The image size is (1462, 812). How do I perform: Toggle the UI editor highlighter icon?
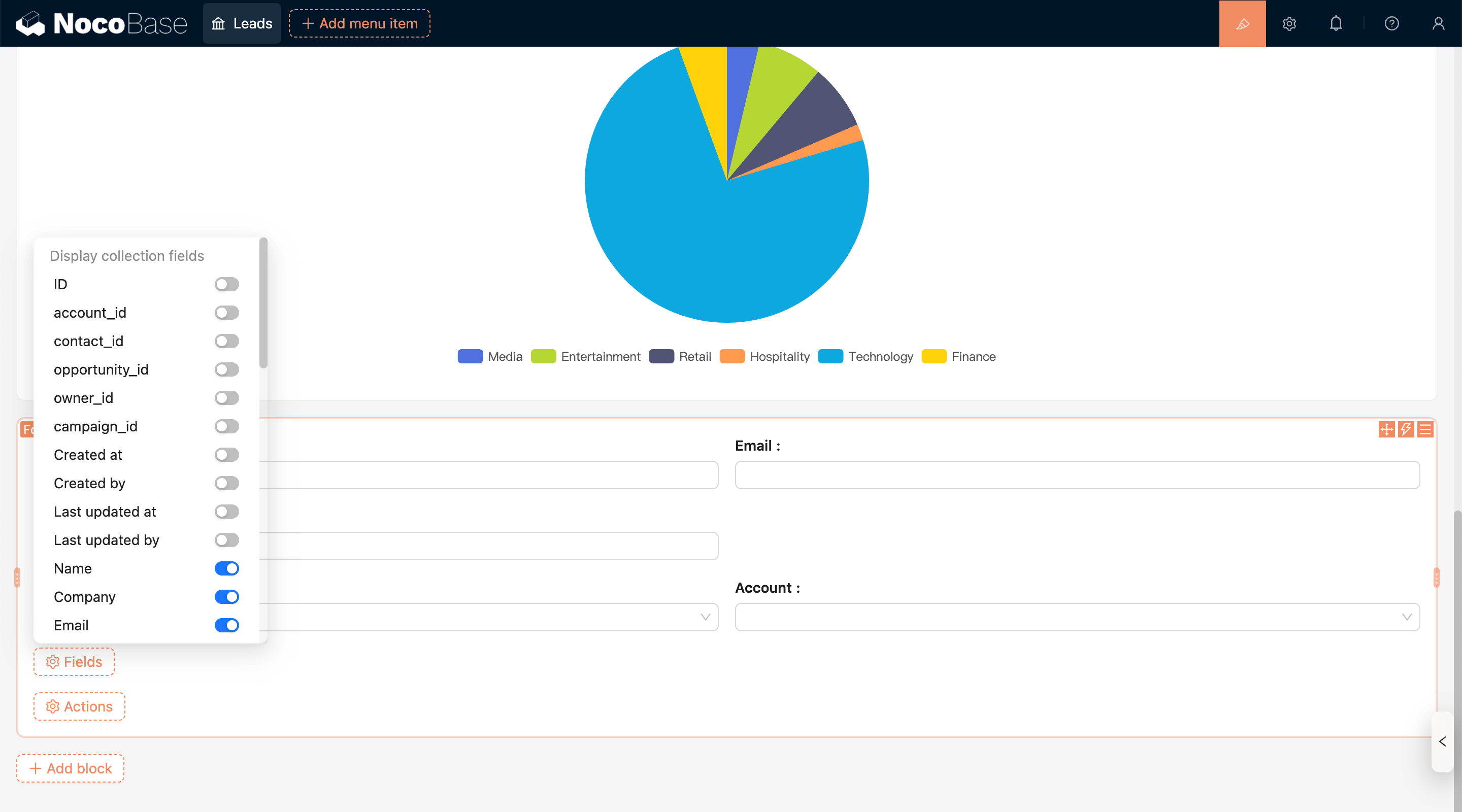coord(1242,23)
